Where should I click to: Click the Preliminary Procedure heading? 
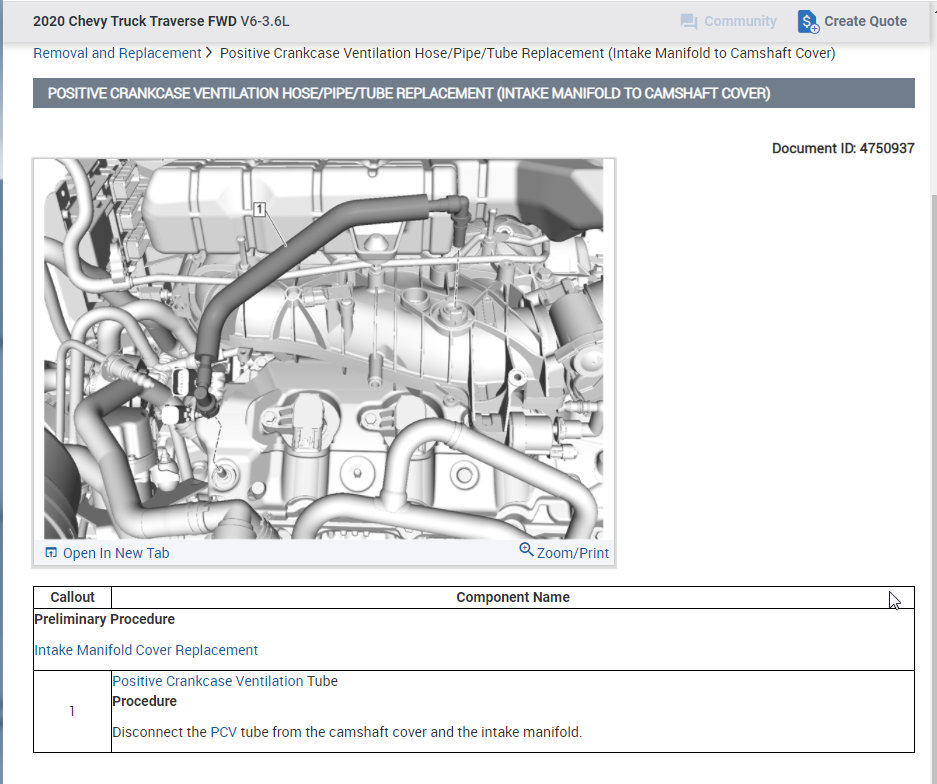[104, 619]
